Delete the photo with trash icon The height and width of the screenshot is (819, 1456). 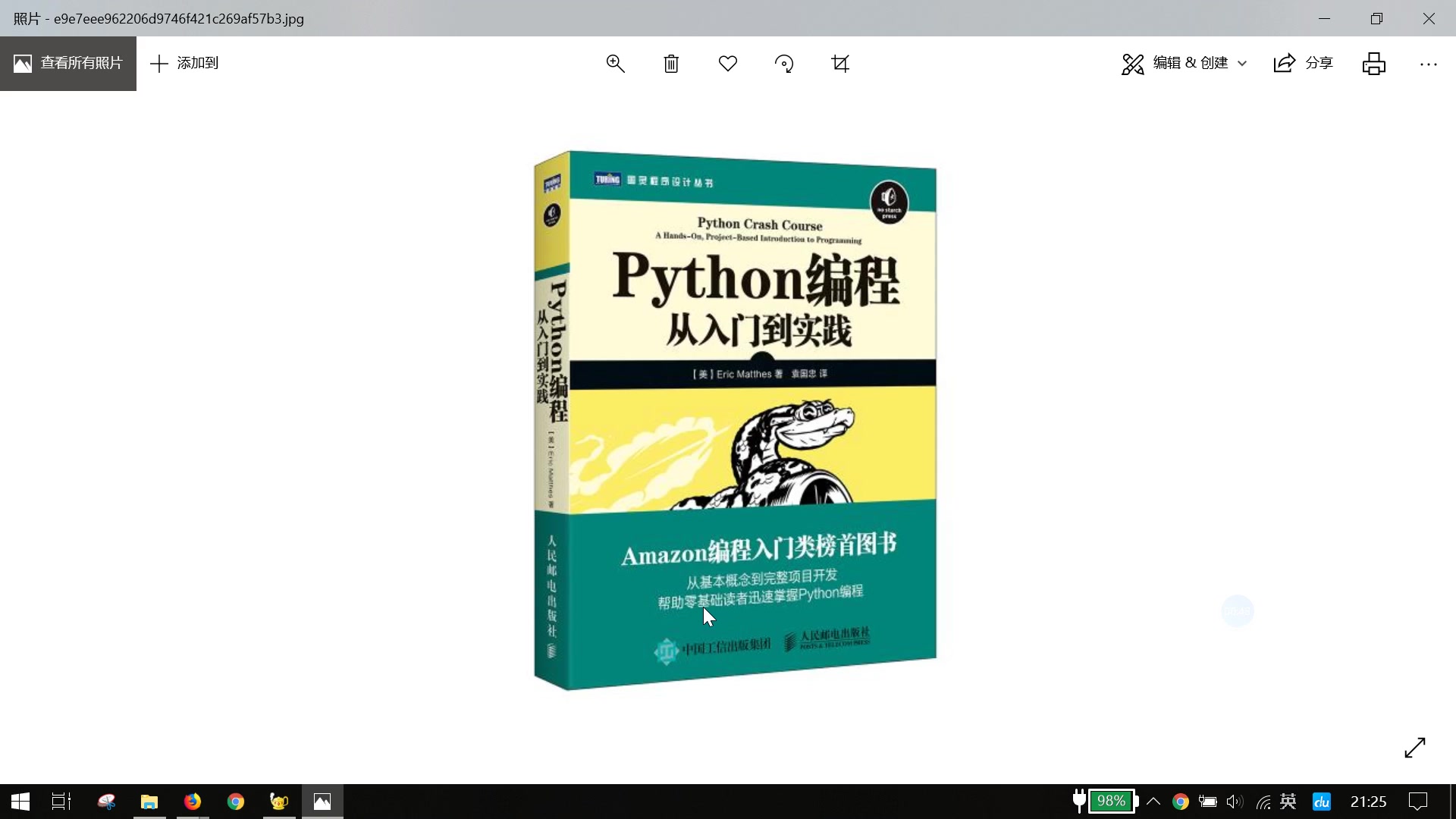[x=671, y=64]
